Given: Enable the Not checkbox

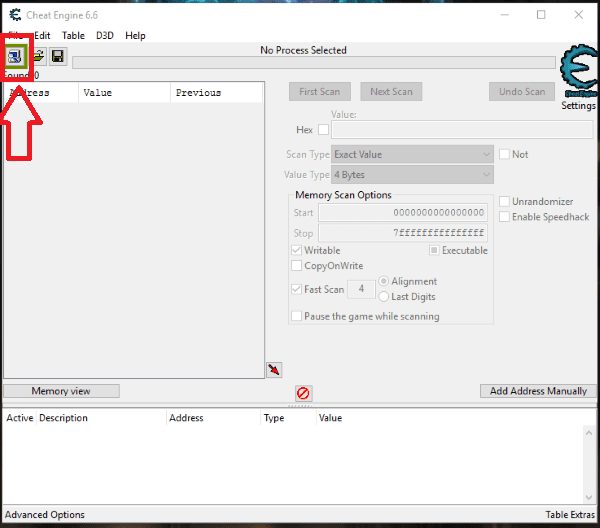Looking at the screenshot, I should [504, 154].
